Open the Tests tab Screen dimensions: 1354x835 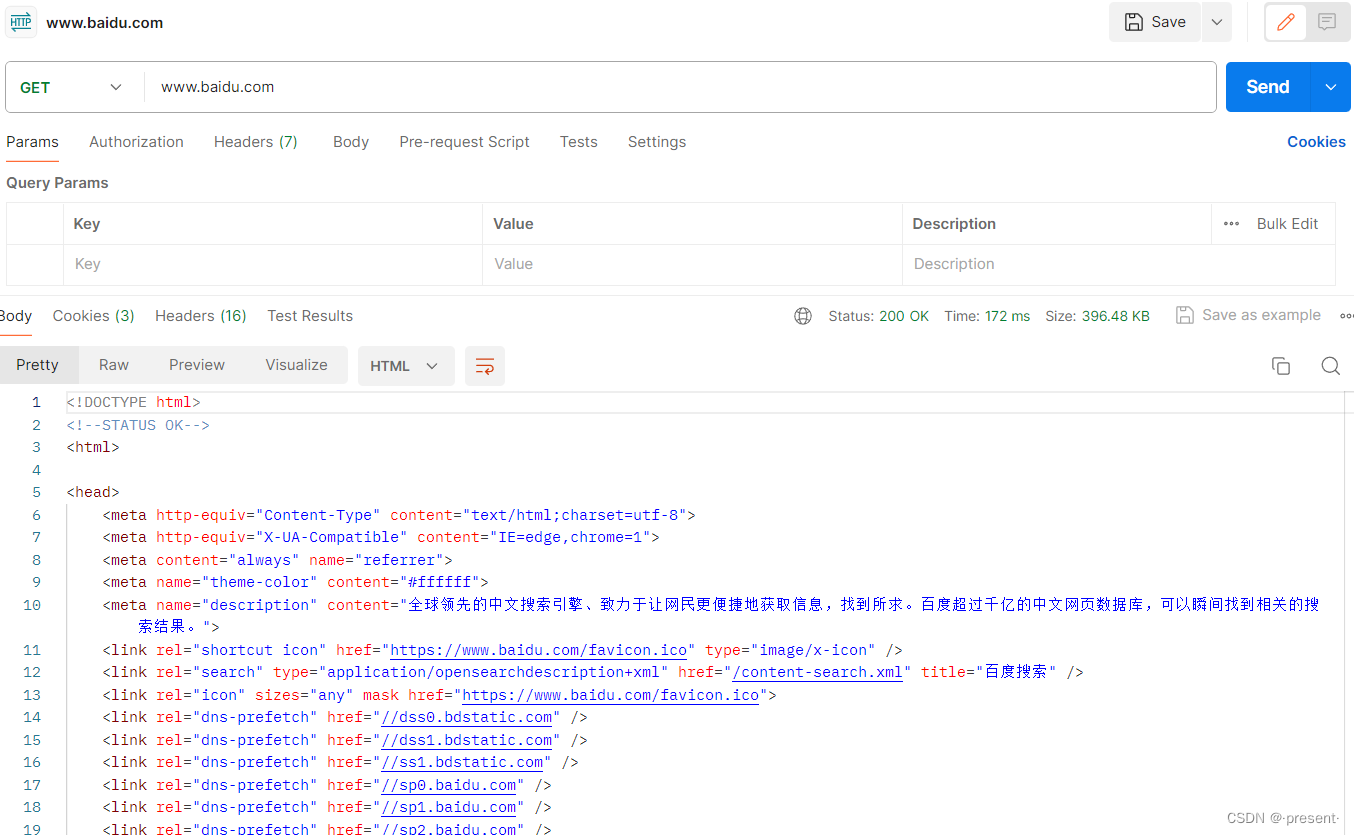[x=578, y=142]
